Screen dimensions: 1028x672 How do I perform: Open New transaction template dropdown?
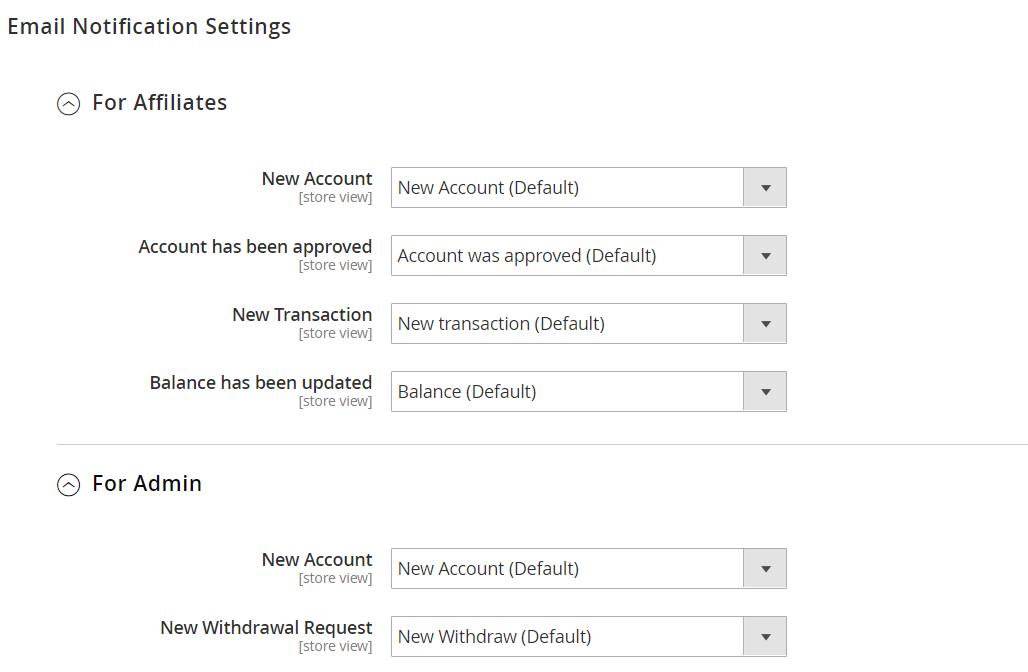coord(589,323)
